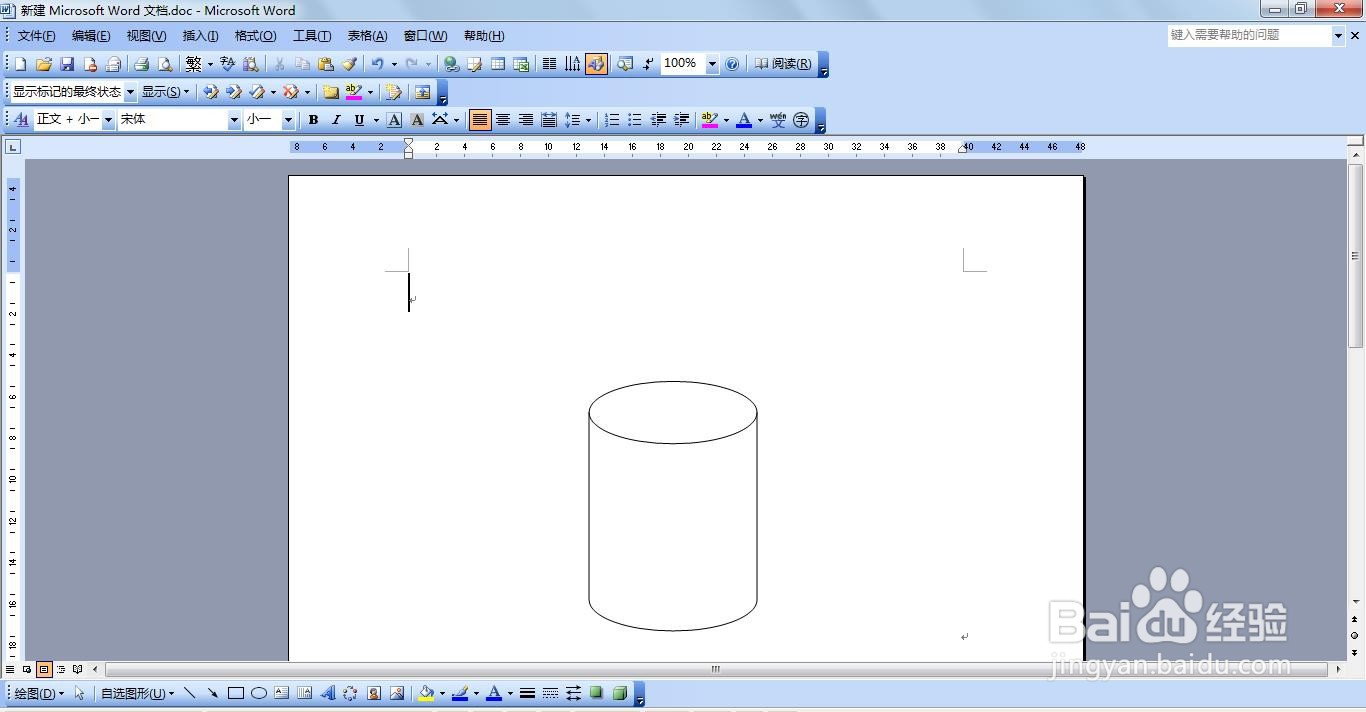Expand the fill color dropdown arrow
Screen dimensions: 1366x712
[x=442, y=693]
